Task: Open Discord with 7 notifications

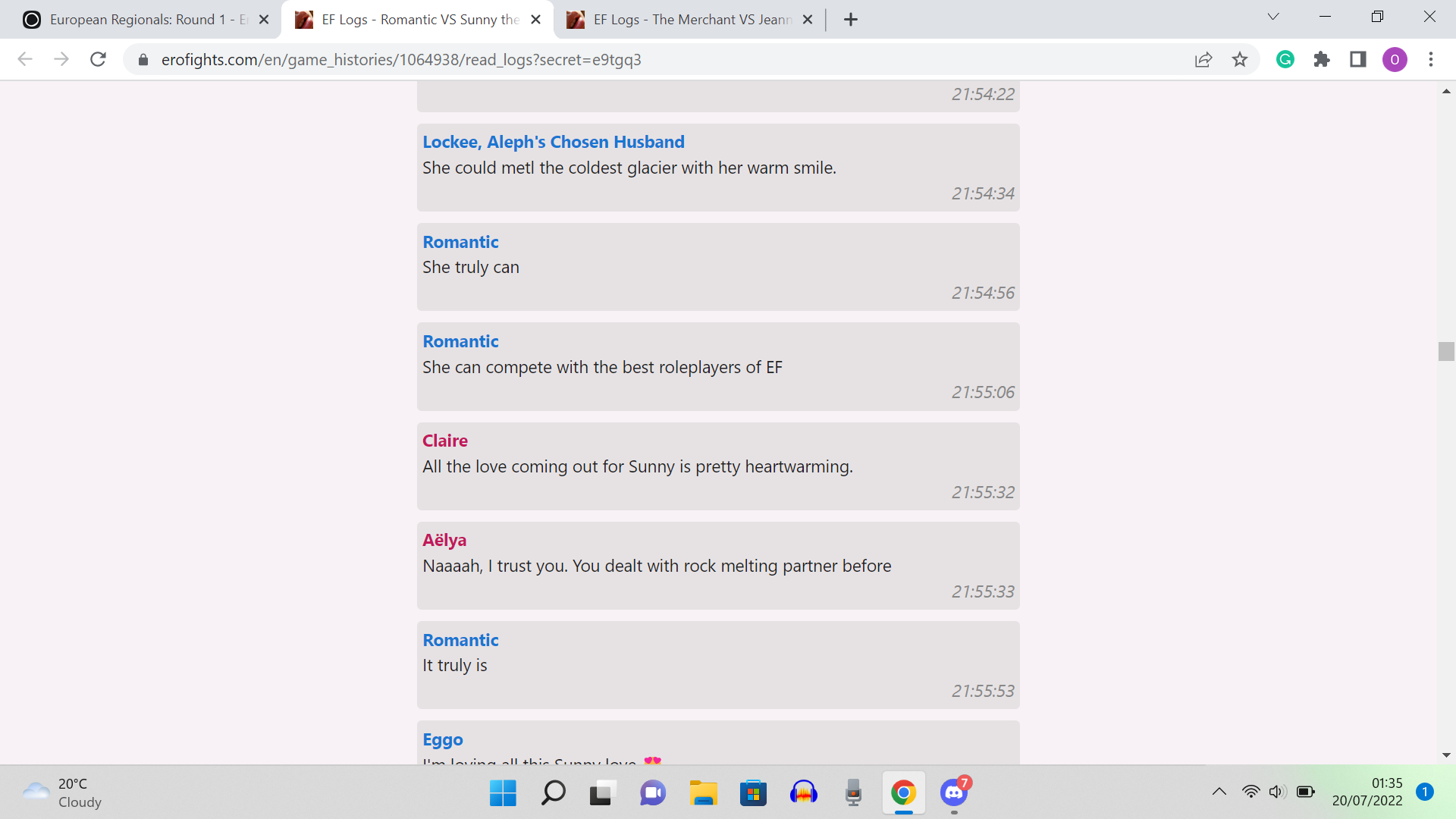Action: coord(954,793)
